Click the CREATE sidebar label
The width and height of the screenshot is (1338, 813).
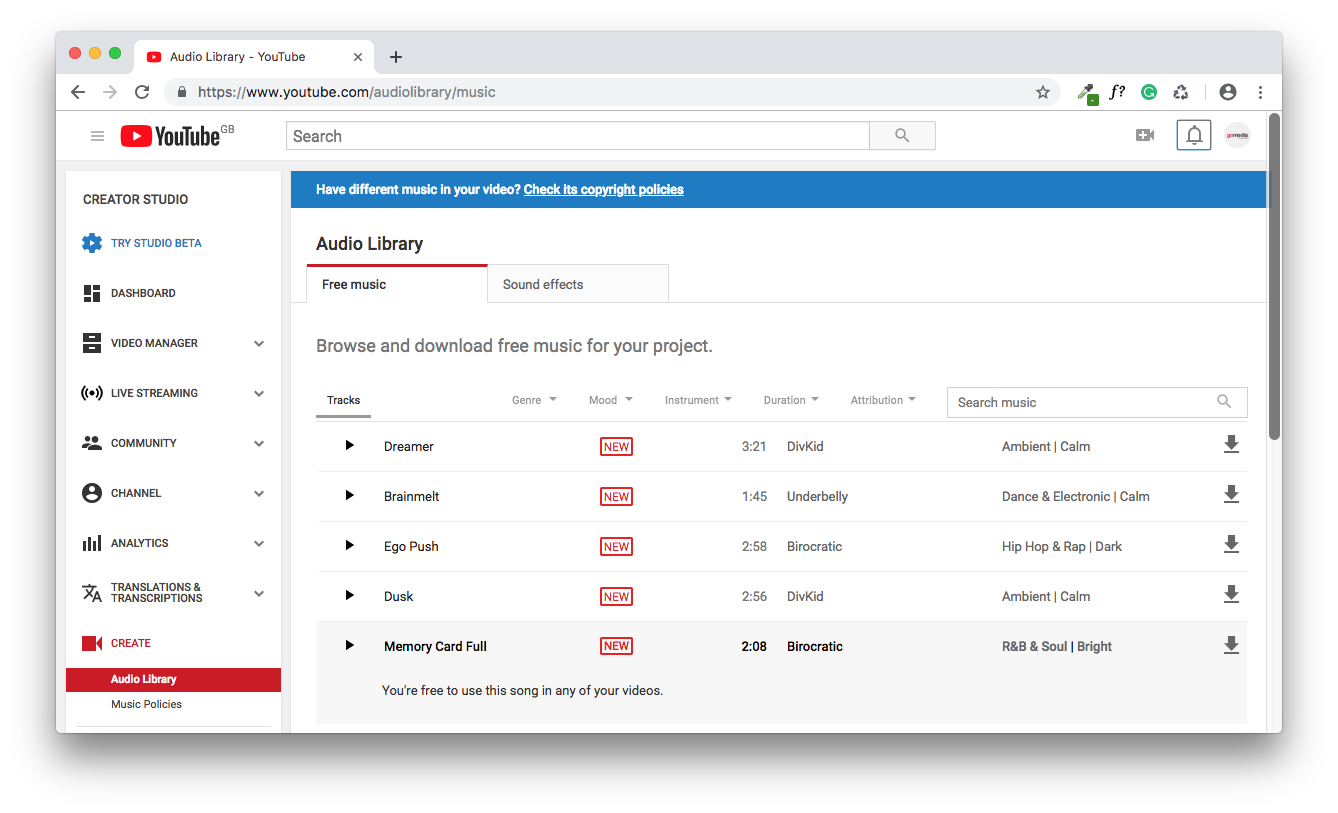pyautogui.click(x=131, y=643)
